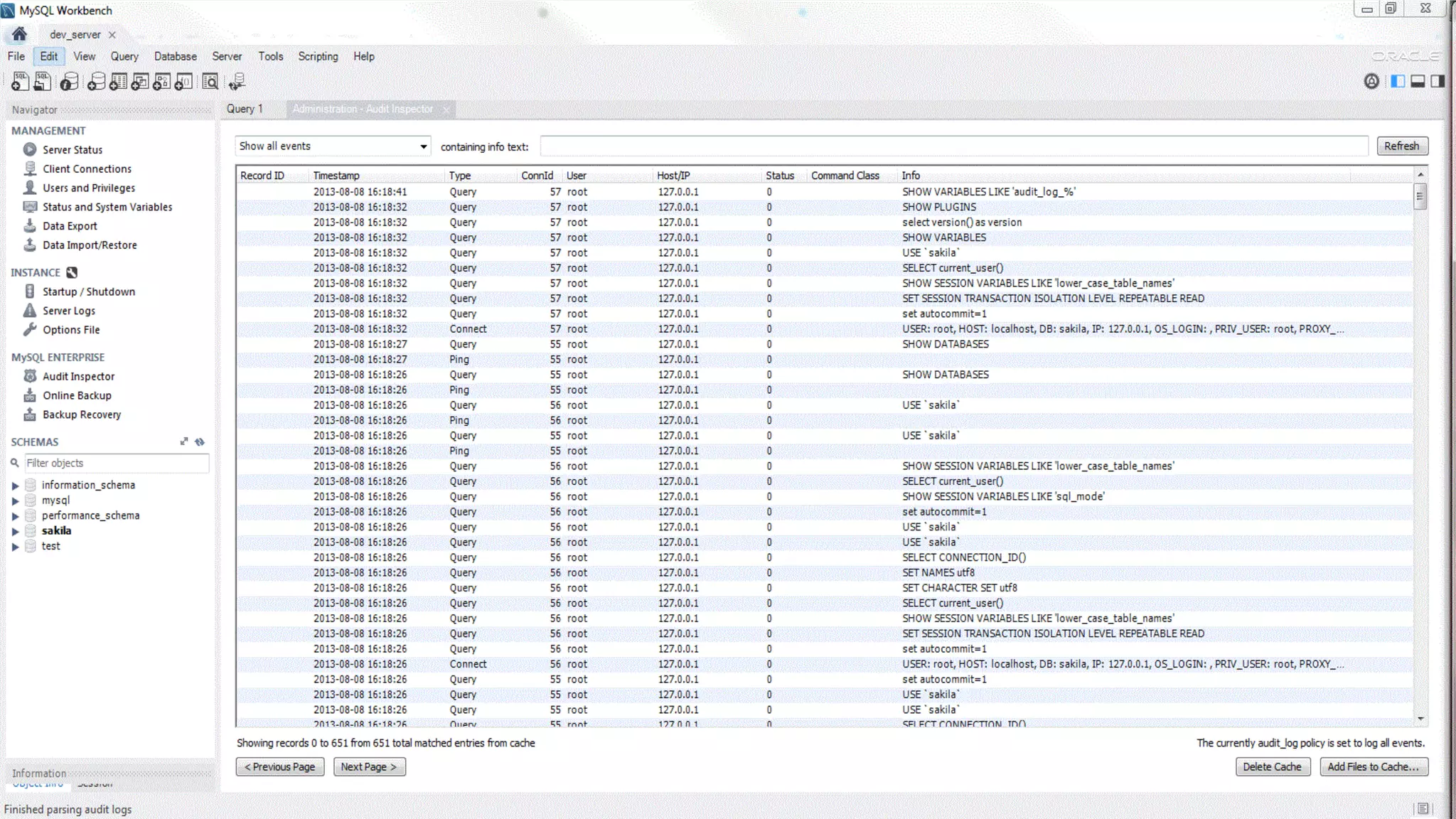Switch to the Query 1 tab
Screen dimensions: 1456x819
[245, 109]
